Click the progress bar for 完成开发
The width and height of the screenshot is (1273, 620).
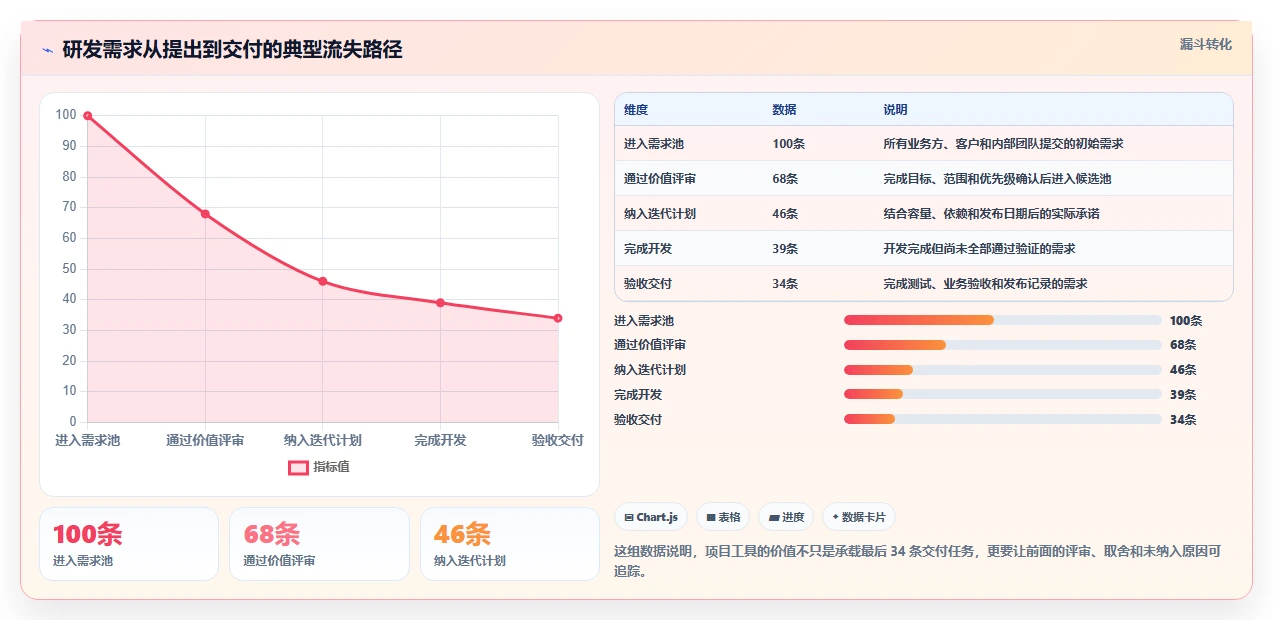pos(1003,395)
